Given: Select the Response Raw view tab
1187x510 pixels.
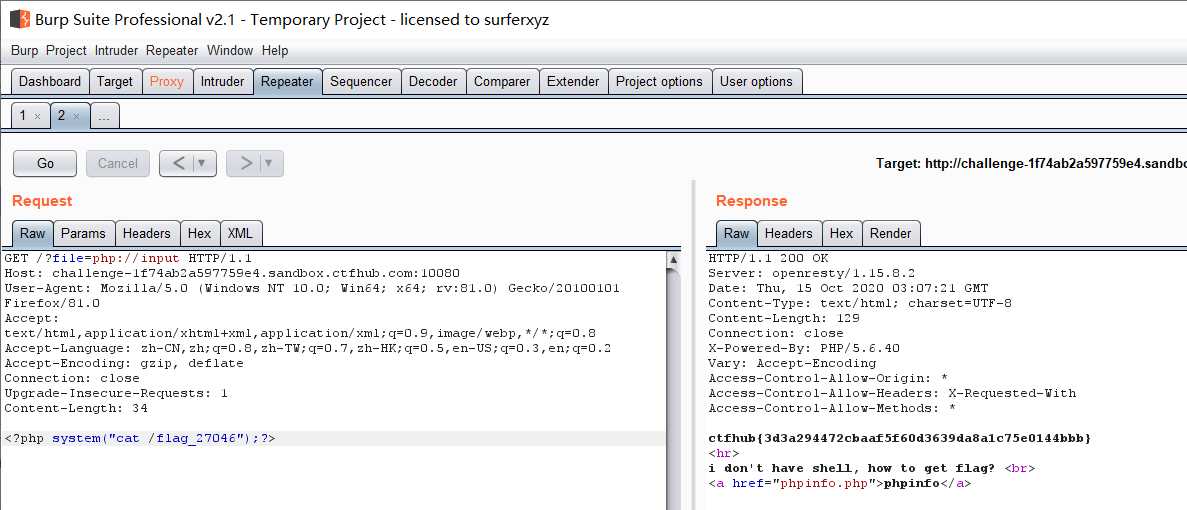Looking at the screenshot, I should (x=737, y=233).
